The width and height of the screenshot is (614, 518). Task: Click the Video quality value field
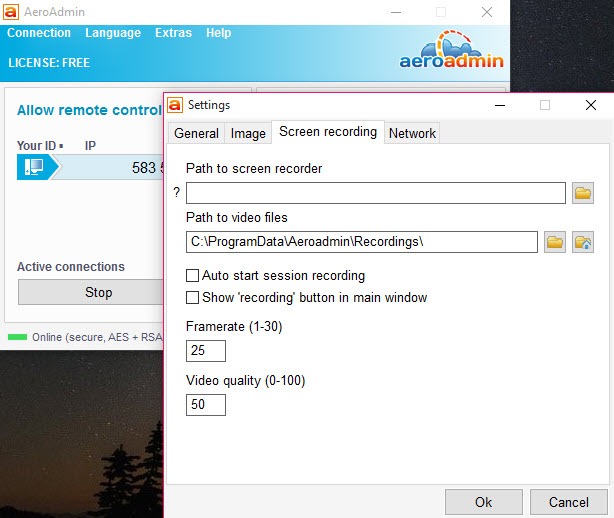click(206, 405)
